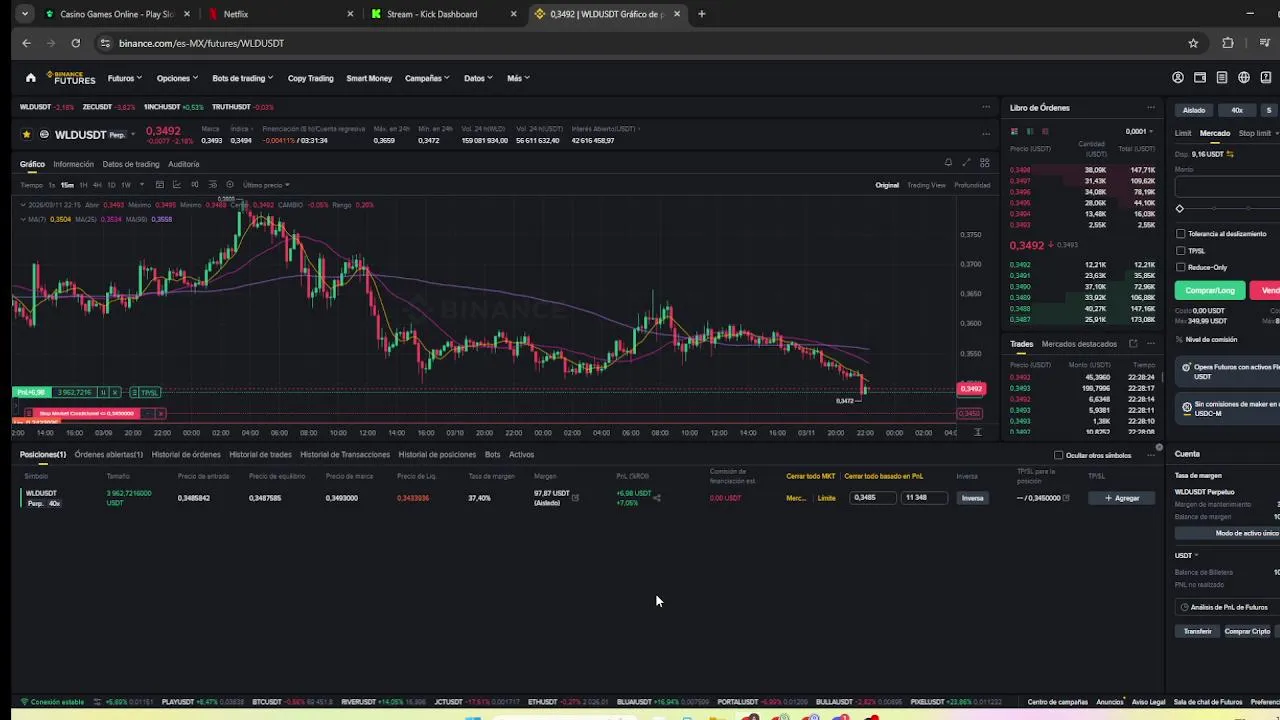The image size is (1280, 720).
Task: Open the Opciones dropdown menu
Action: [177, 78]
